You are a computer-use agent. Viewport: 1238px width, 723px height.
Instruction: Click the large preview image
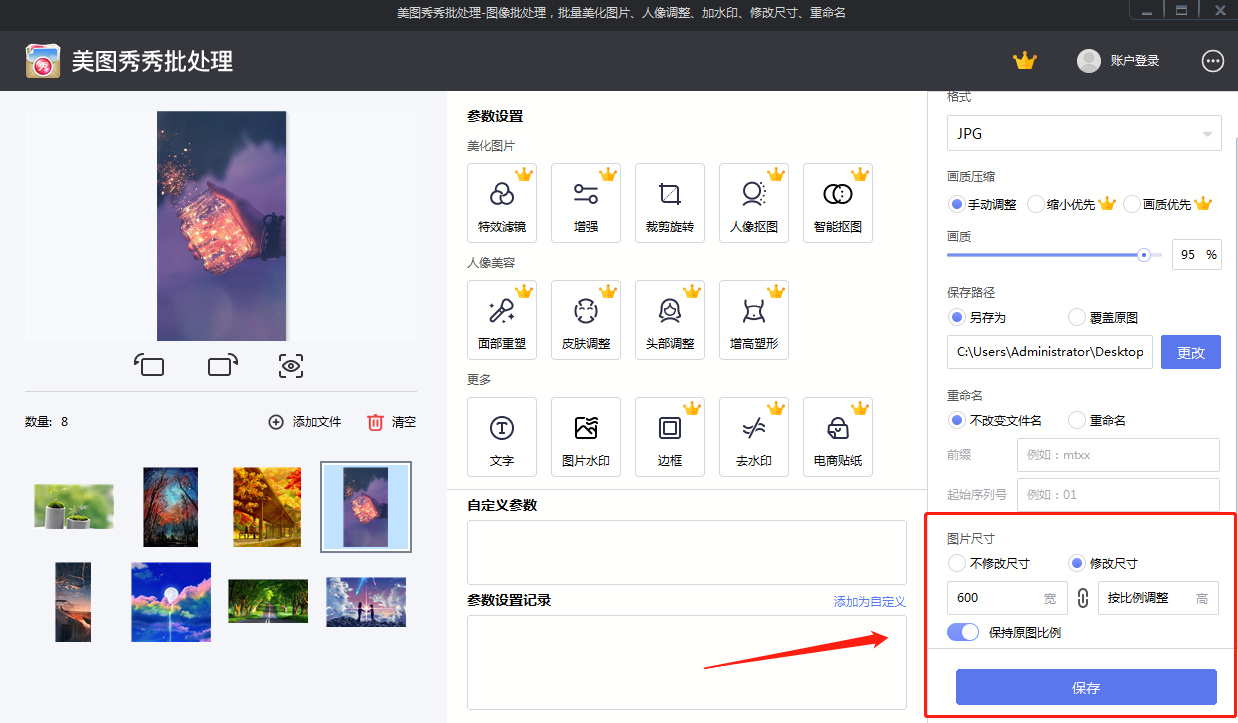(x=222, y=226)
